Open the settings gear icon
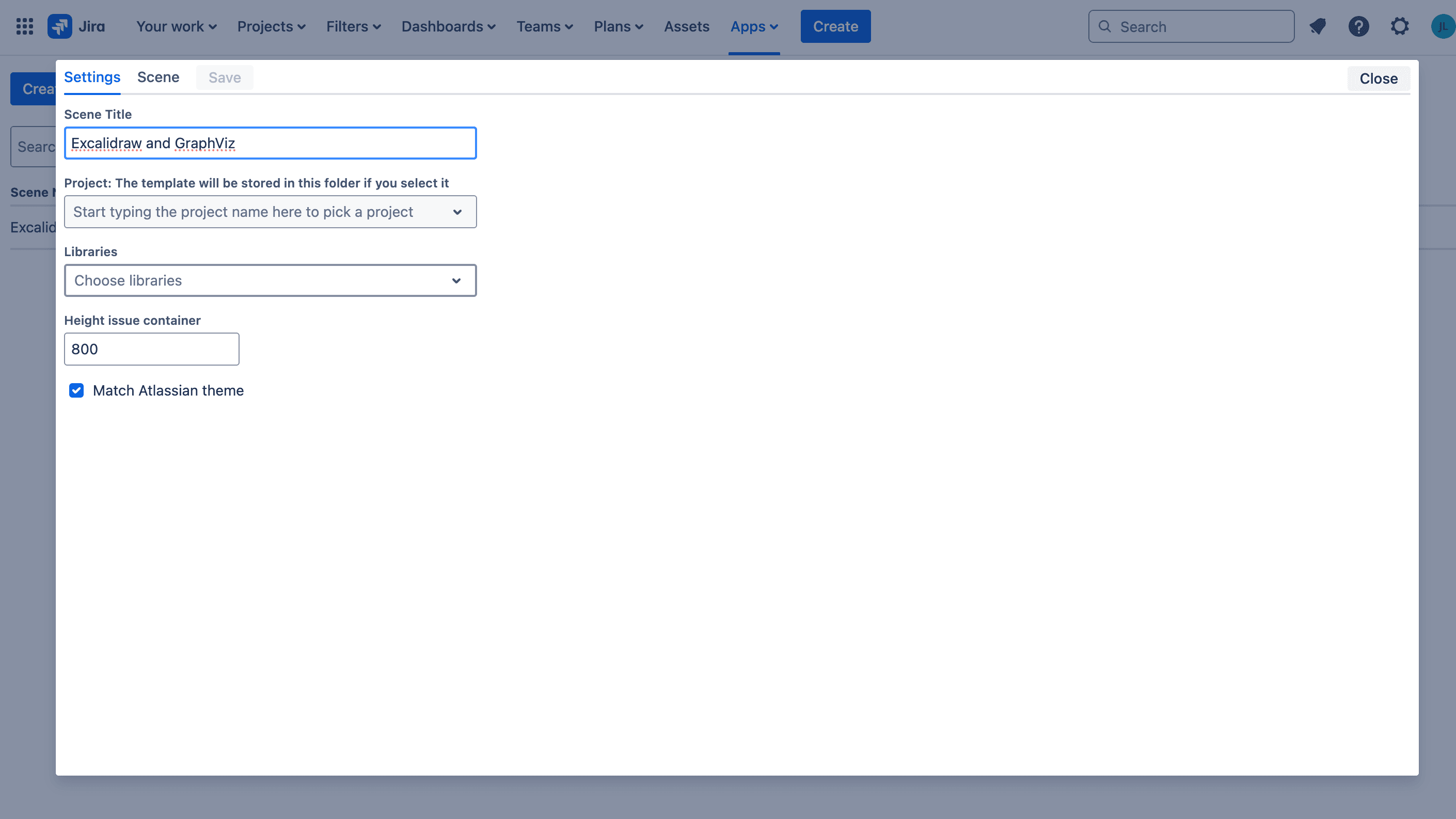The image size is (1456, 819). [x=1400, y=26]
